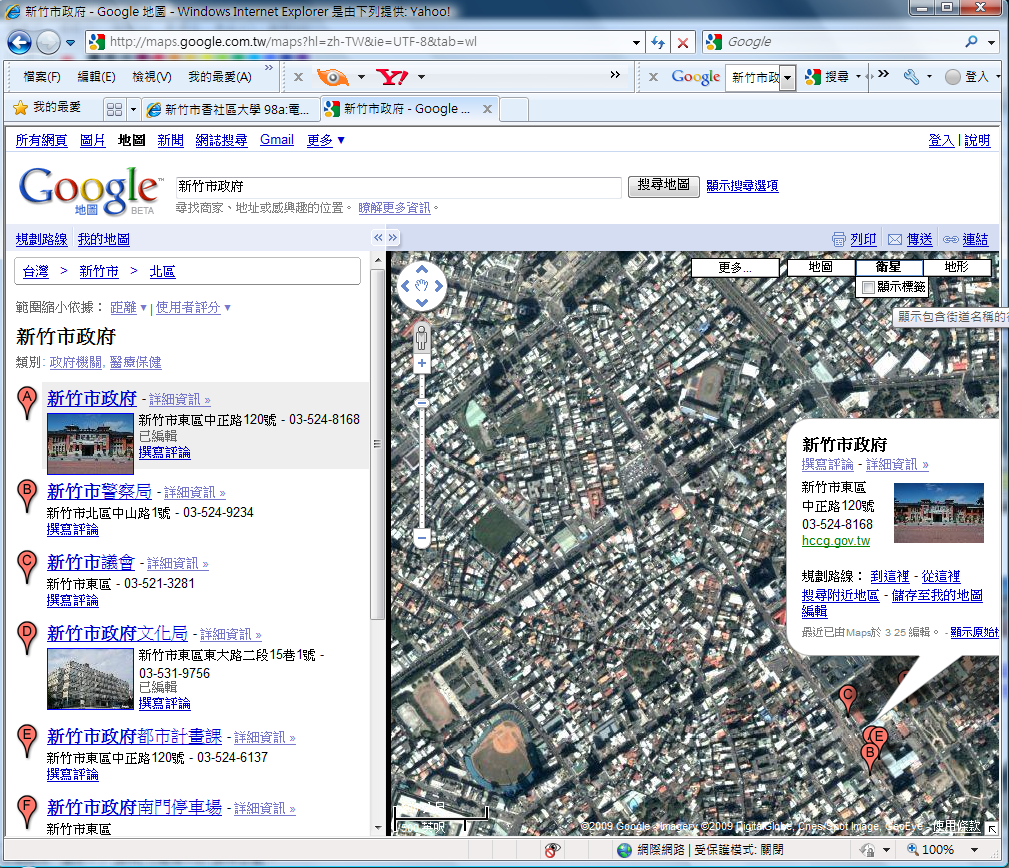Switch the map to 地圖 view
Image resolution: width=1009 pixels, height=868 pixels.
(x=820, y=267)
